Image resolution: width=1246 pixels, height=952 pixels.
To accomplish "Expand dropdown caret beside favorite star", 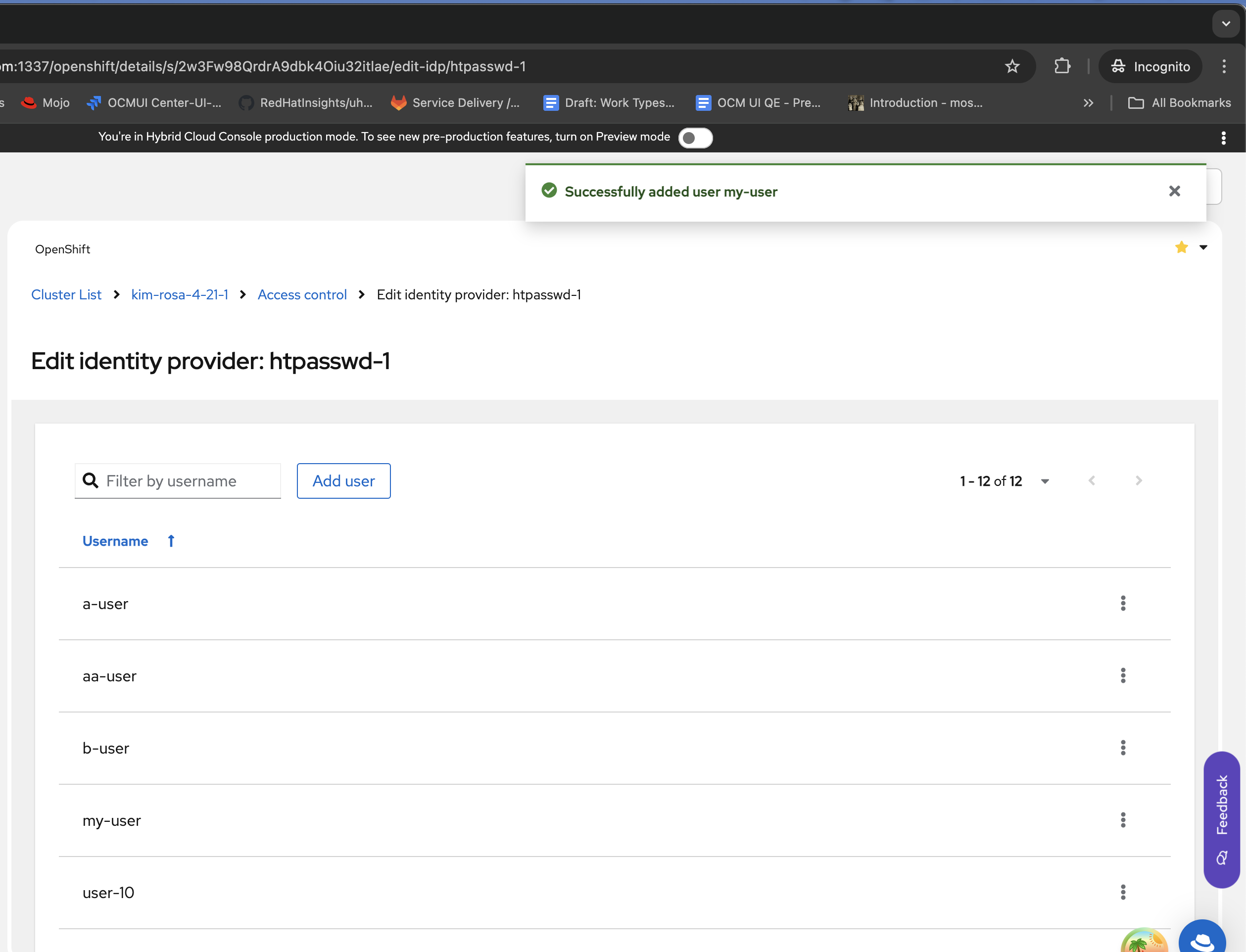I will (1203, 247).
